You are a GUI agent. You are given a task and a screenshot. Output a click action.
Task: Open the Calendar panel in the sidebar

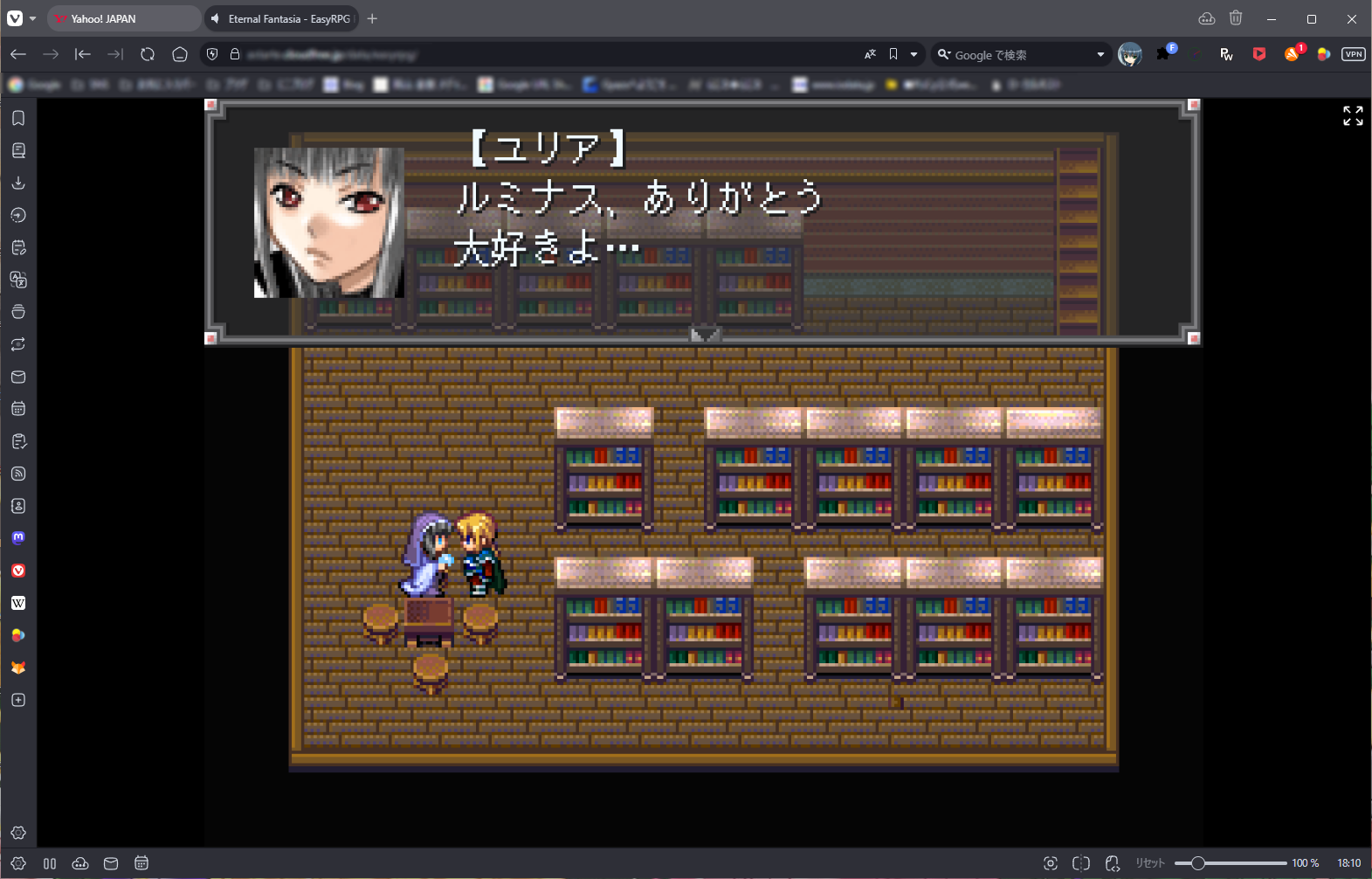[x=18, y=409]
